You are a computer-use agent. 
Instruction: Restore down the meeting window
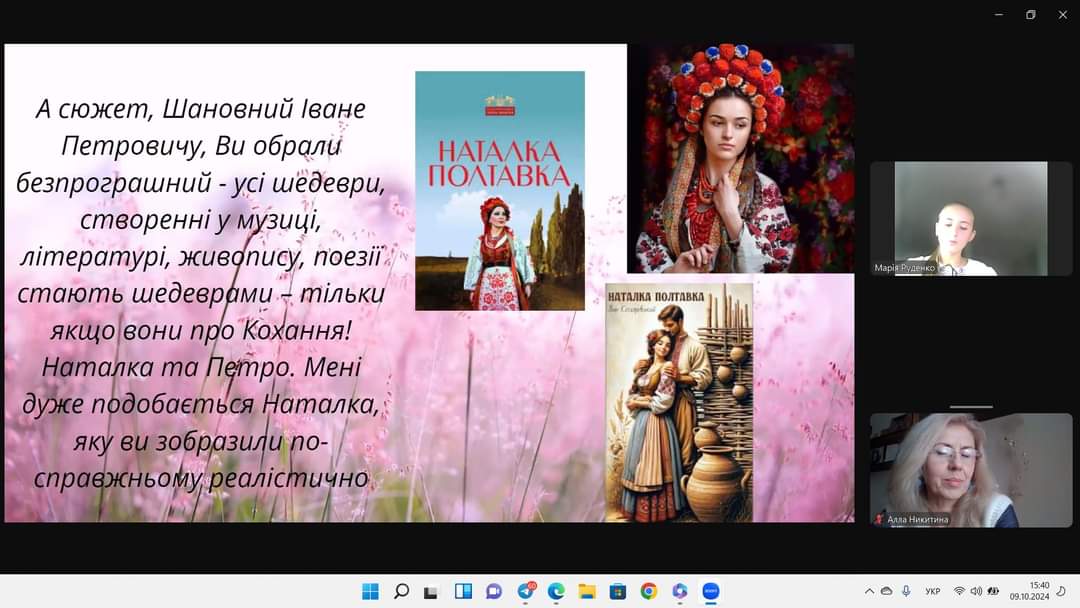(x=1030, y=14)
